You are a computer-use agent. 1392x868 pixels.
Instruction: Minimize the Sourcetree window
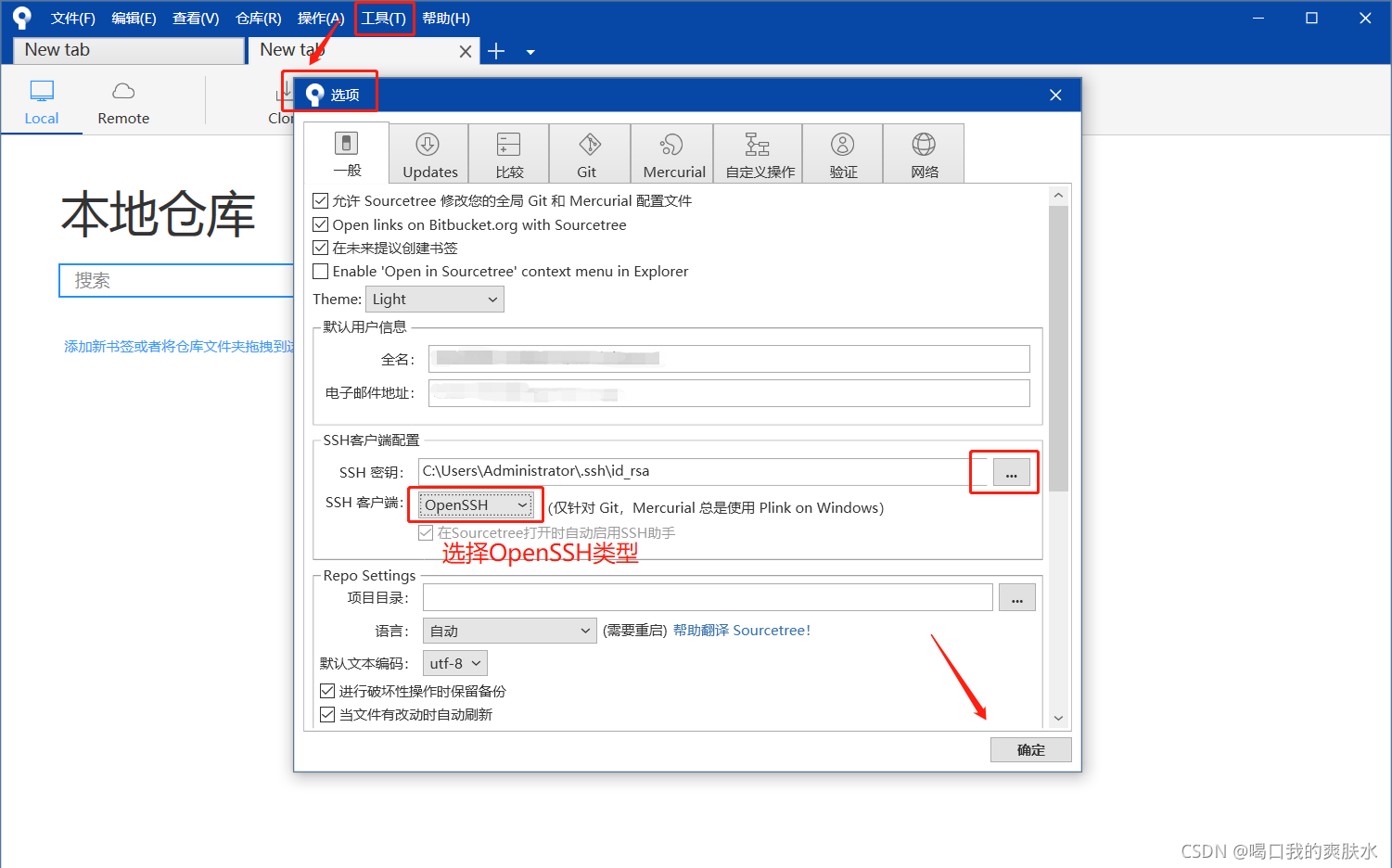pos(1258,18)
